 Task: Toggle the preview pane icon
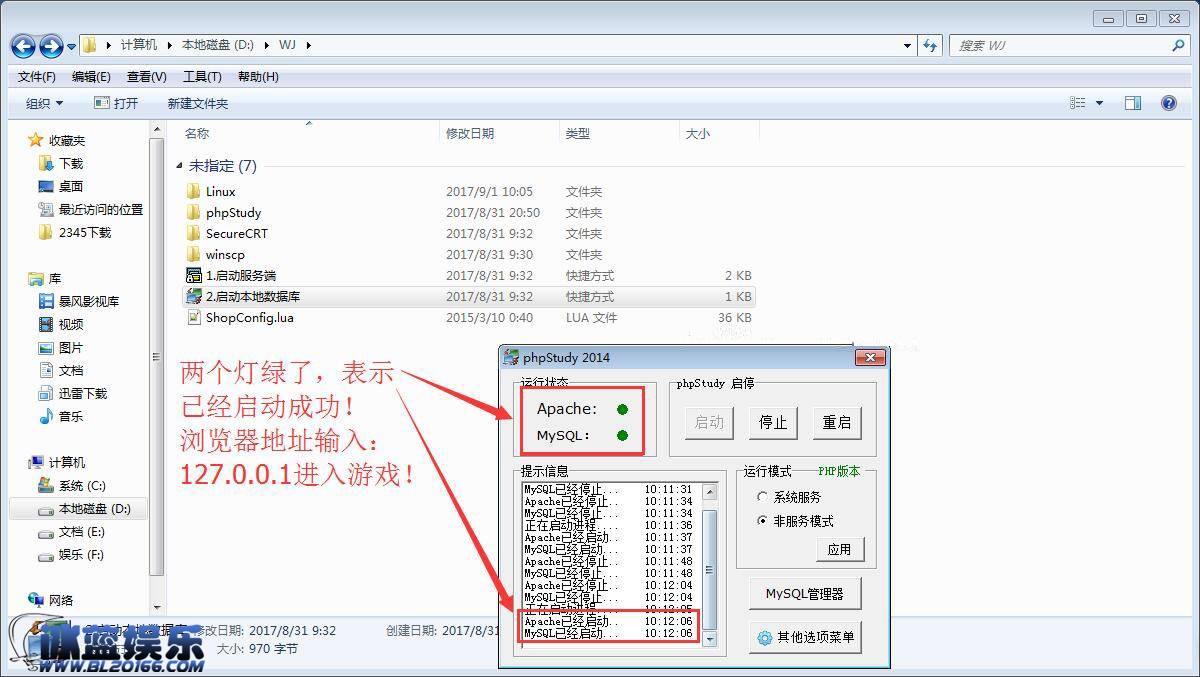click(x=1133, y=103)
